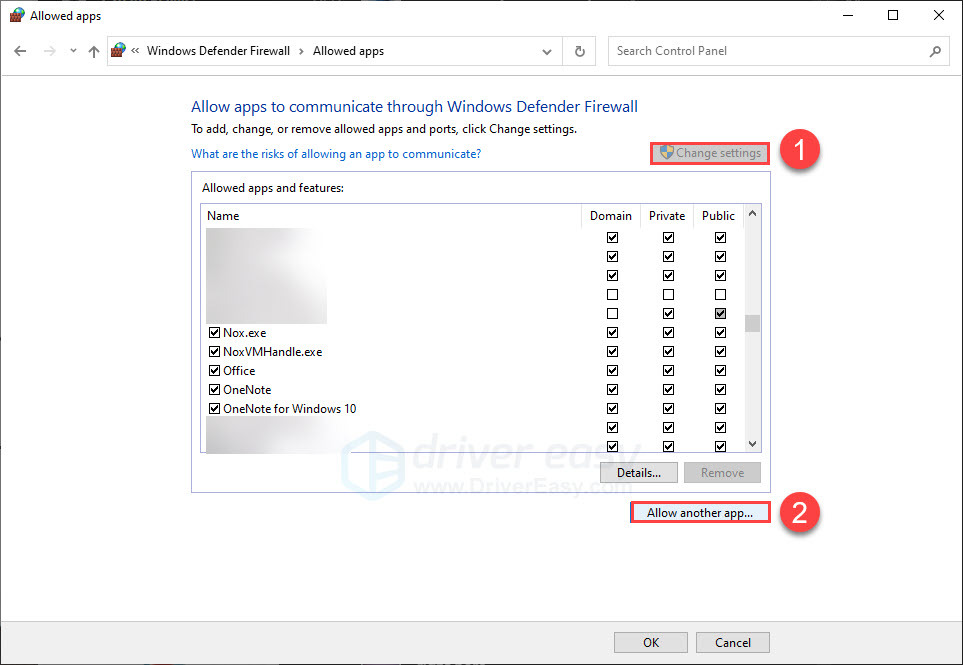
Task: Open the risks of allowing an app link
Action: (336, 154)
